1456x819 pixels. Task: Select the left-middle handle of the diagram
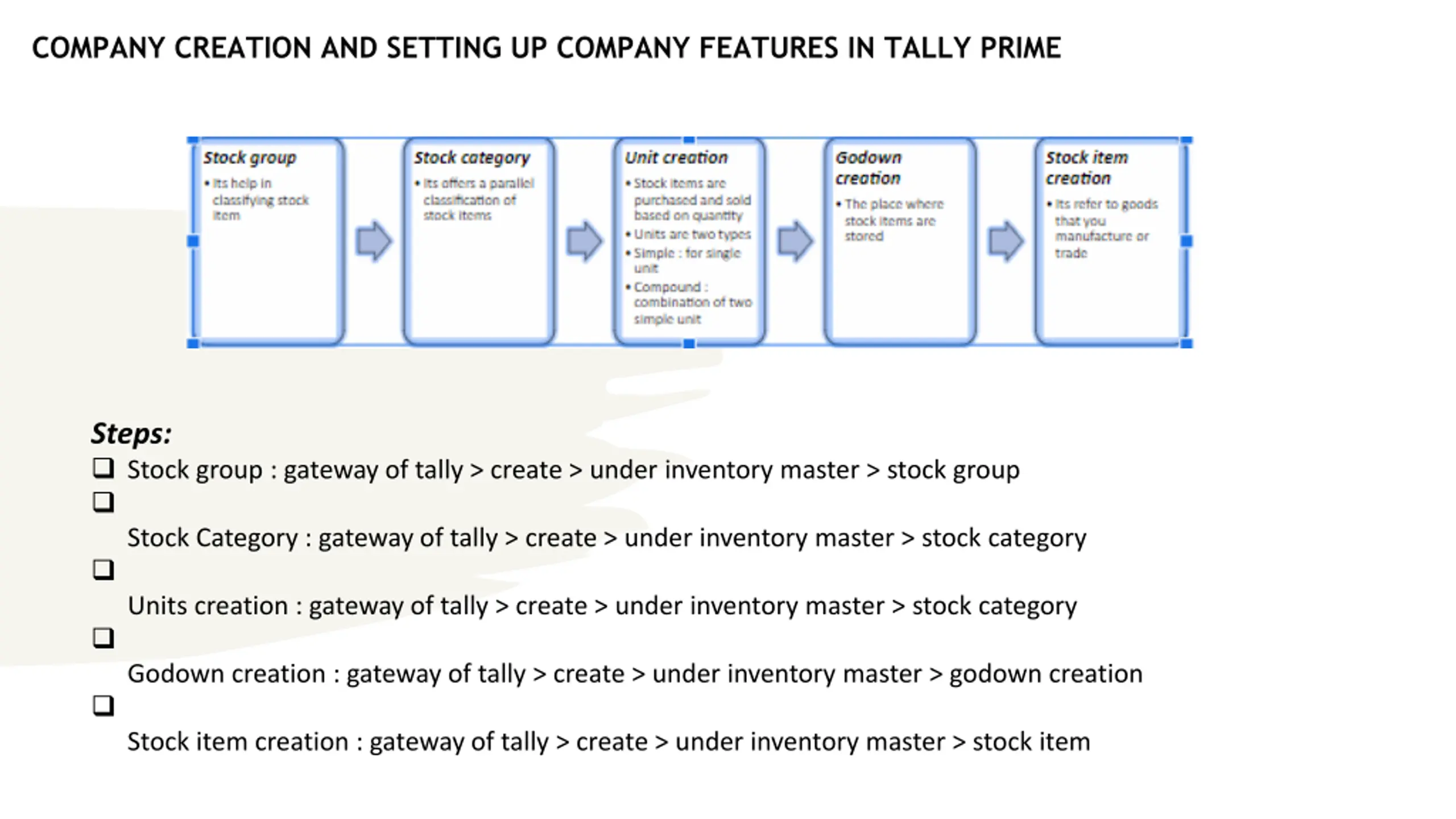[x=193, y=241]
